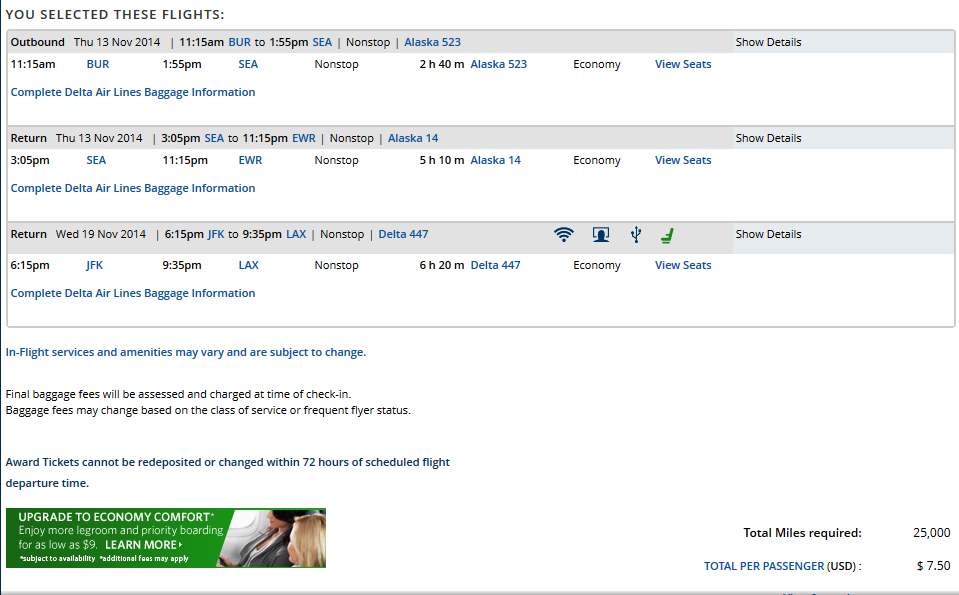This screenshot has height=595, width=959.
Task: Click BUR airport code in Outbound header
Action: coord(240,42)
